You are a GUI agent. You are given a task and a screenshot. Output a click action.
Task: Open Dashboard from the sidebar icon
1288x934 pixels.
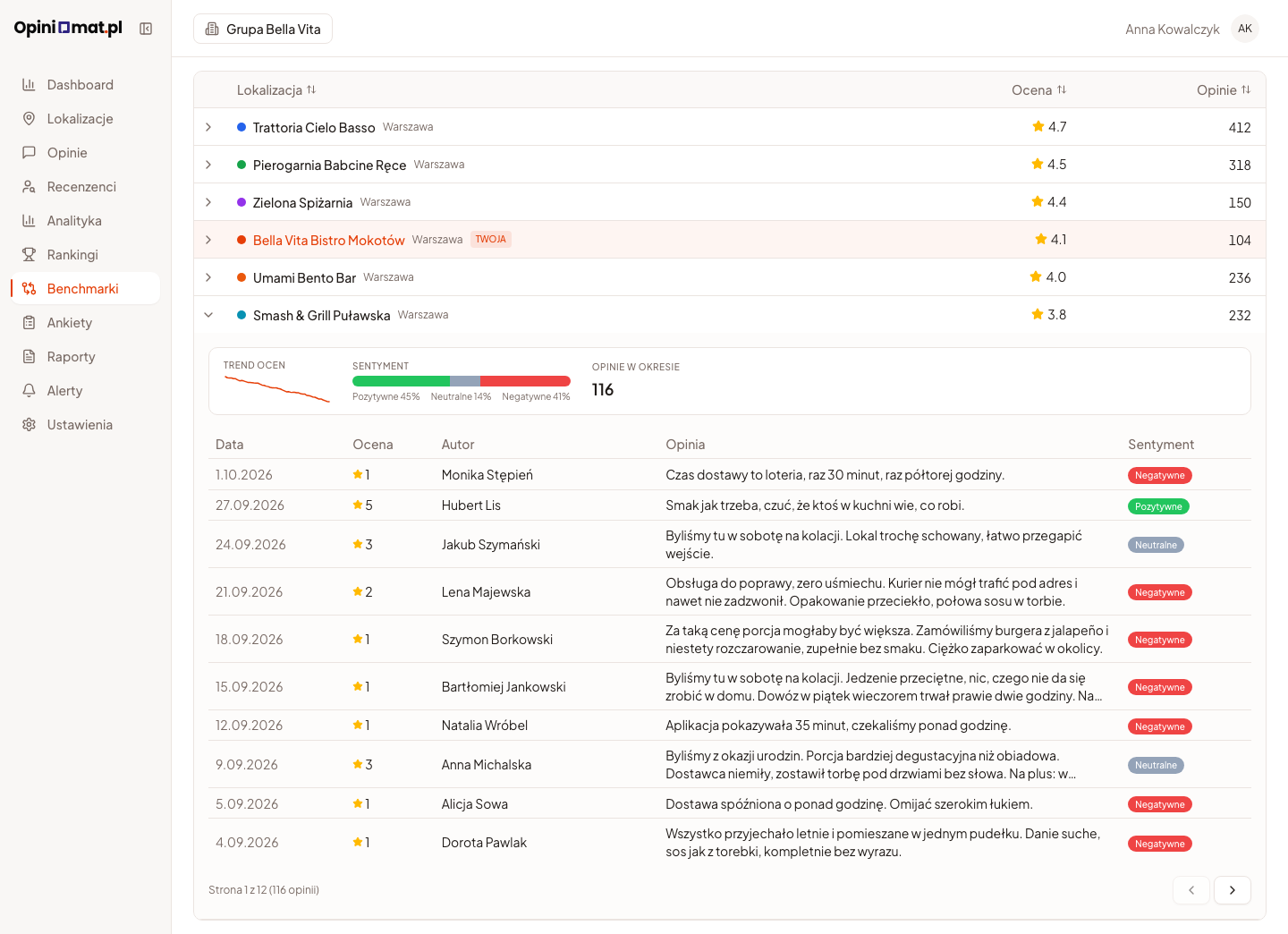29,85
